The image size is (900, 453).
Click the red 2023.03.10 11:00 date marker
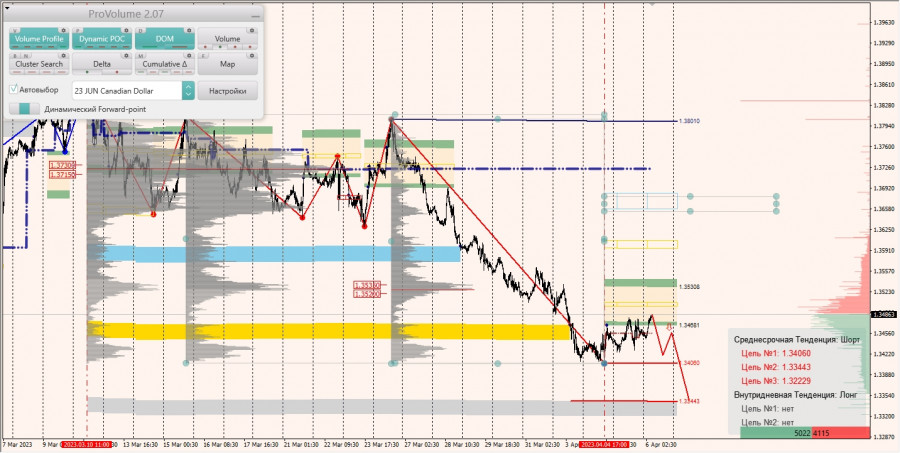[x=87, y=444]
